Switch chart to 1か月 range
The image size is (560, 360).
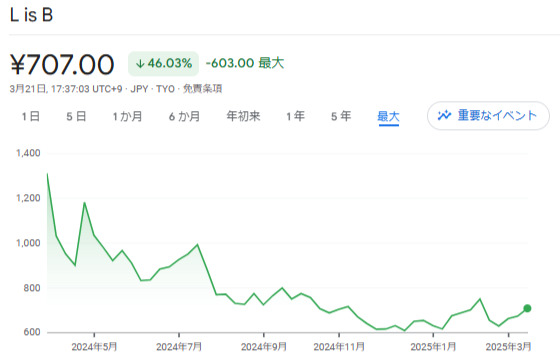pos(128,116)
